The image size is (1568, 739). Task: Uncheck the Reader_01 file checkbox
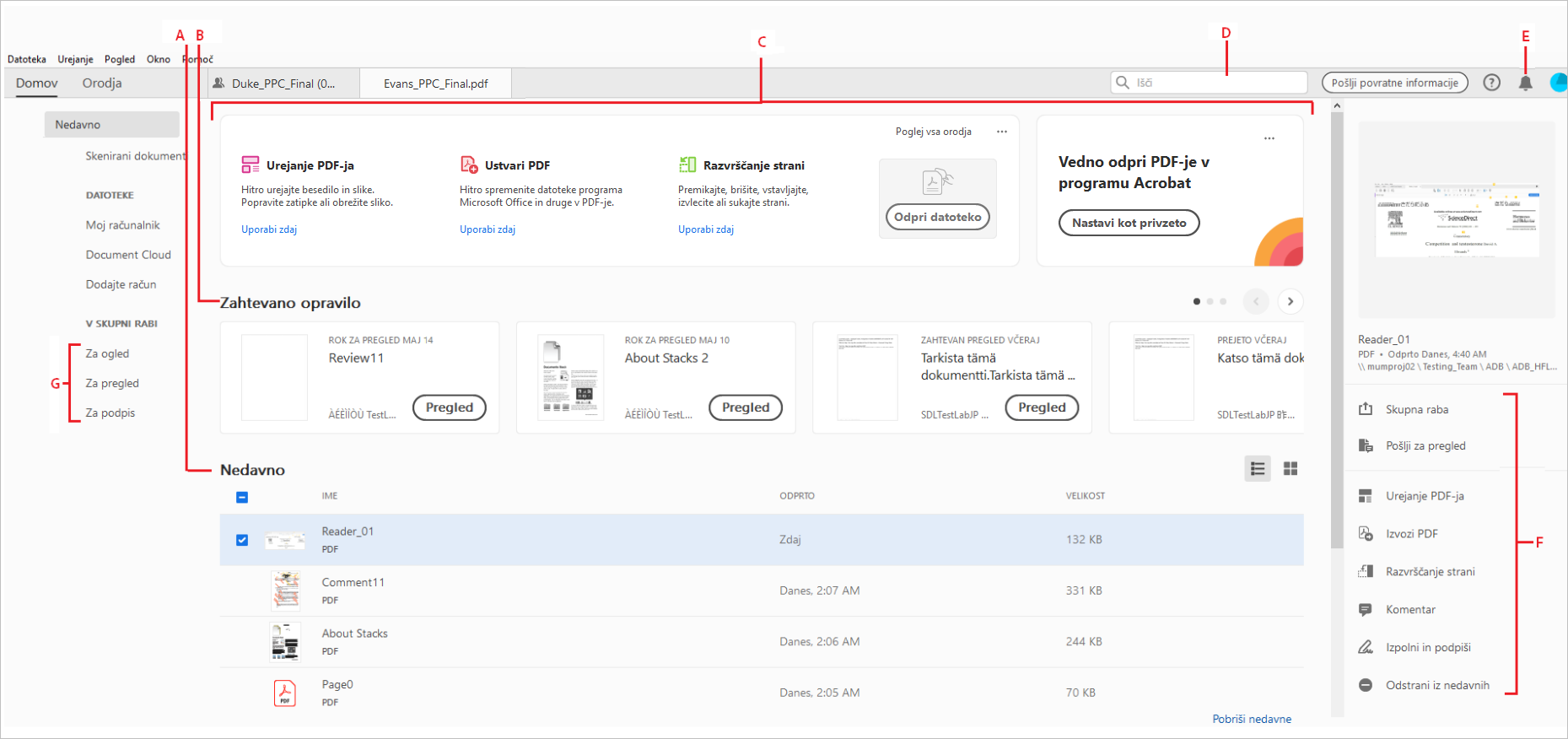[x=242, y=540]
